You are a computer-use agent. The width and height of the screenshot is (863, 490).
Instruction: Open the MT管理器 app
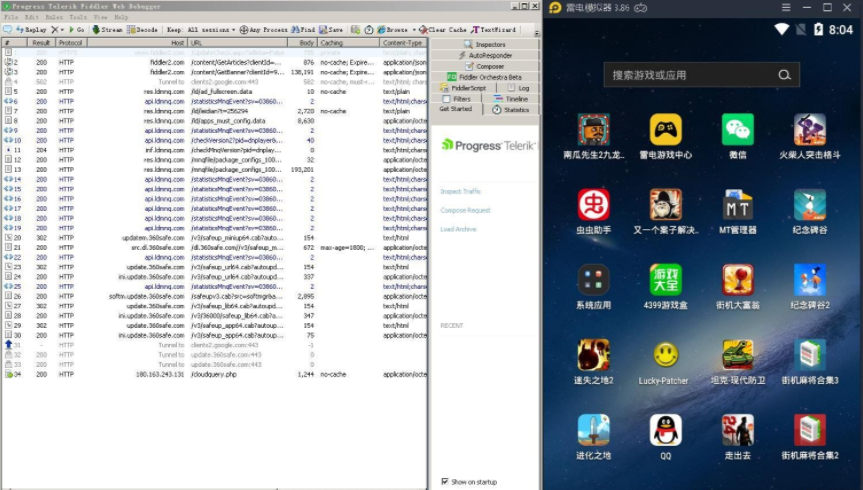(x=738, y=211)
